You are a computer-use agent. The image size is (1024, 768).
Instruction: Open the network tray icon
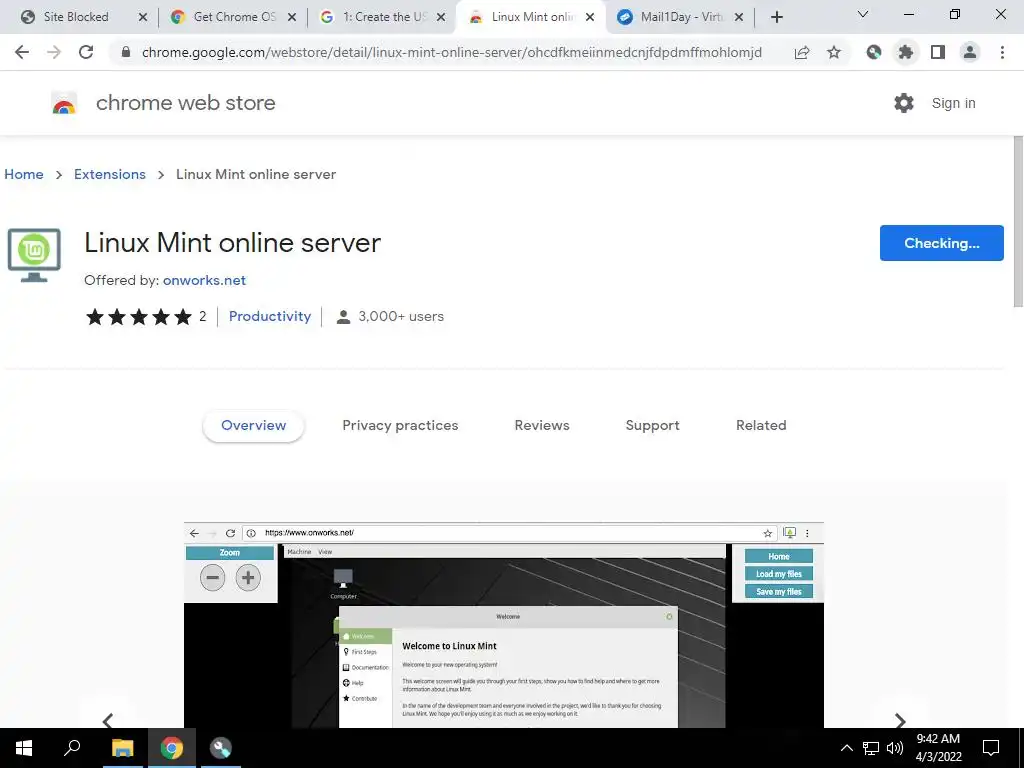(871, 748)
